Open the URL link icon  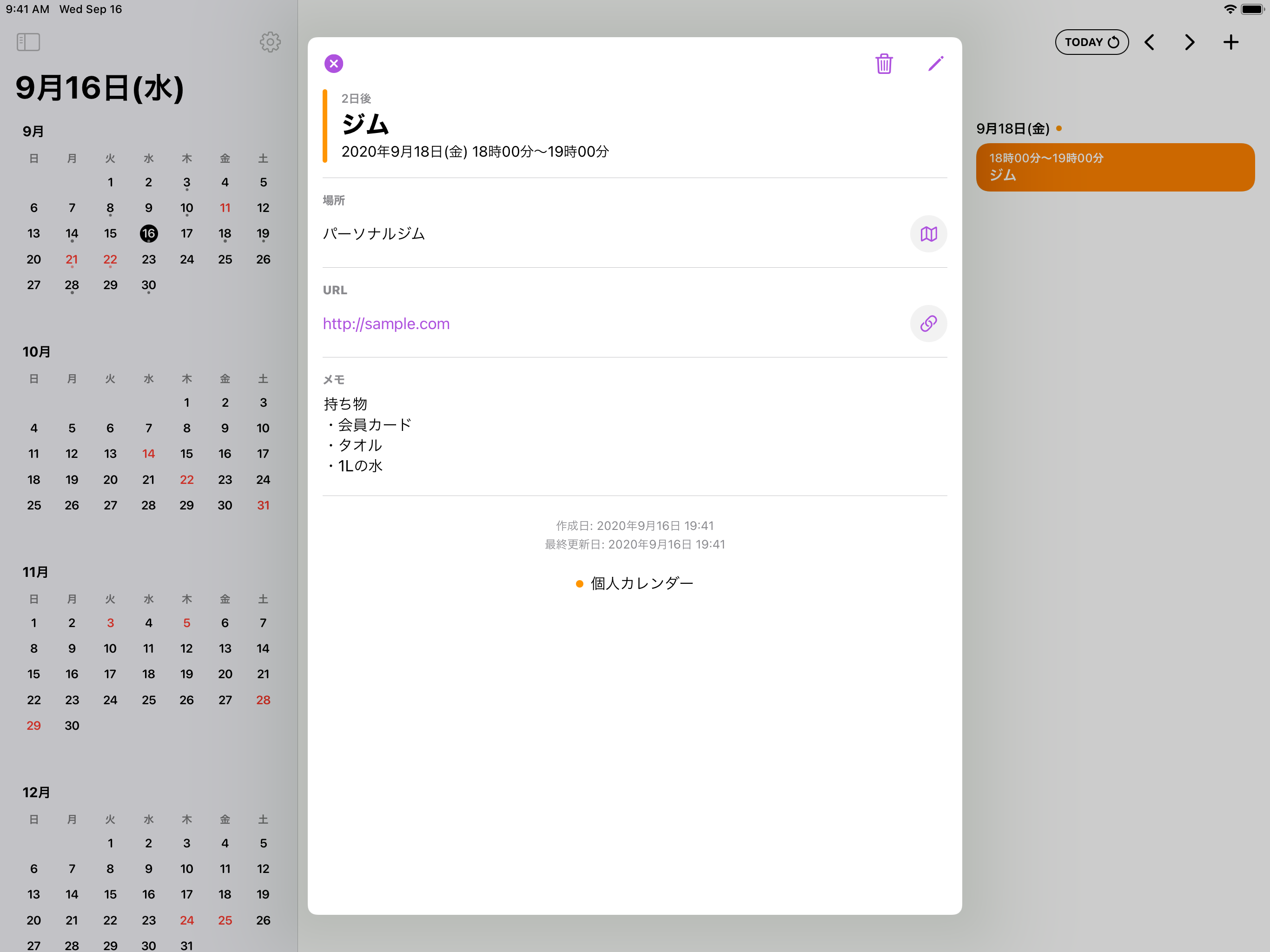928,323
